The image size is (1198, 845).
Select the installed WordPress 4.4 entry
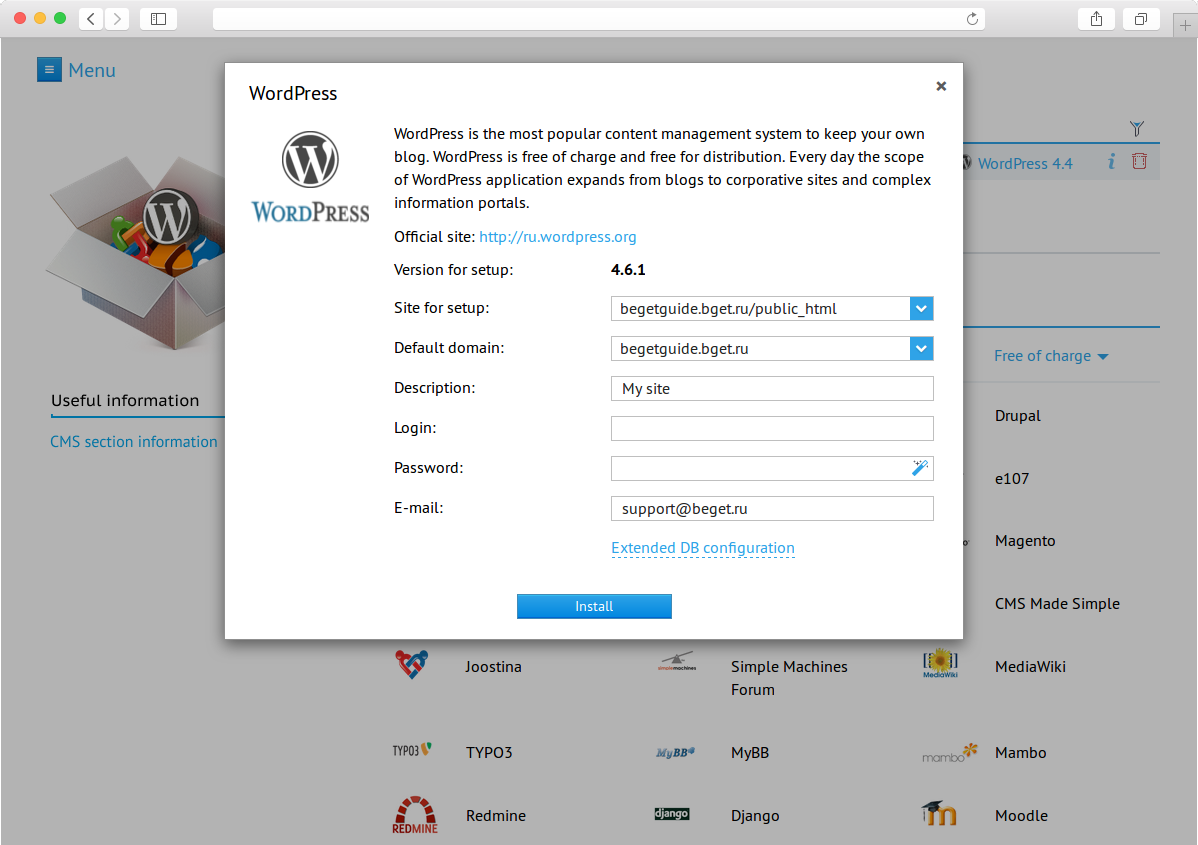[x=1025, y=163]
